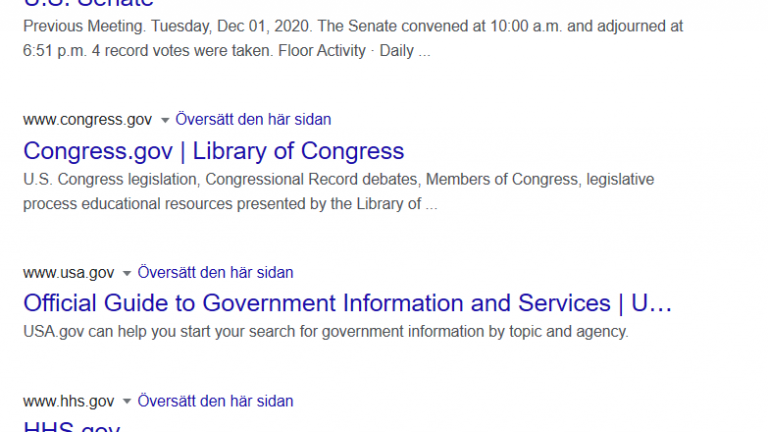
Task: Open the partially visible HHS.gov result title
Action: pos(72,426)
